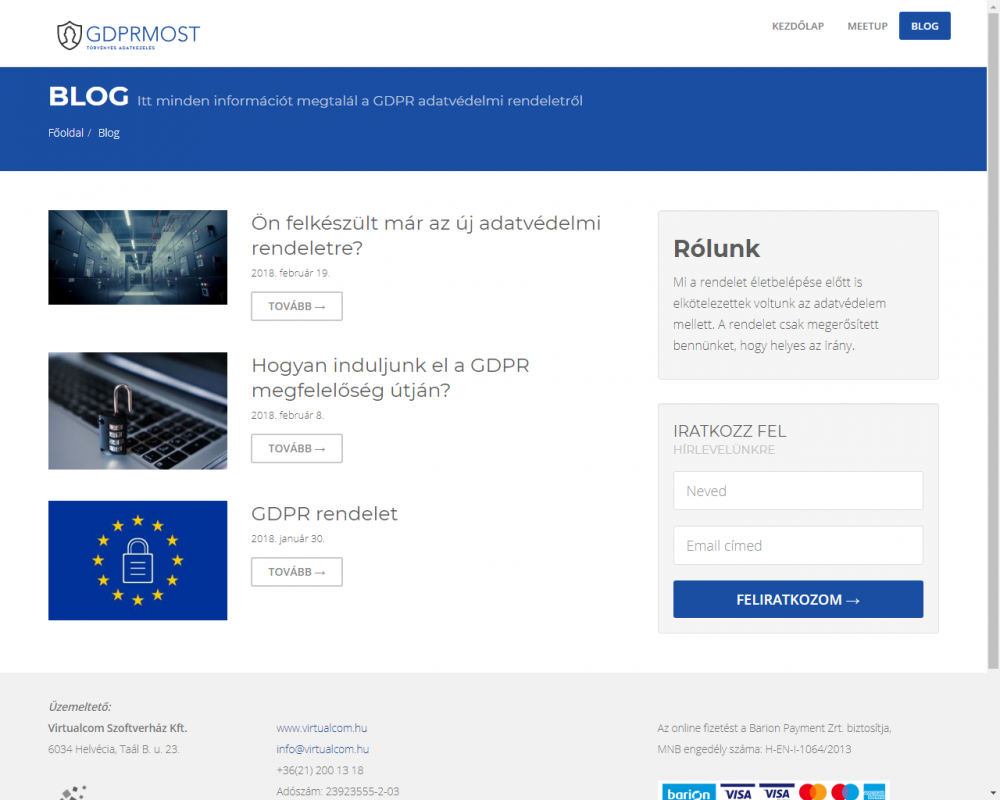Click the EU flag padlock thumbnail
This screenshot has width=1000, height=800.
[x=138, y=560]
